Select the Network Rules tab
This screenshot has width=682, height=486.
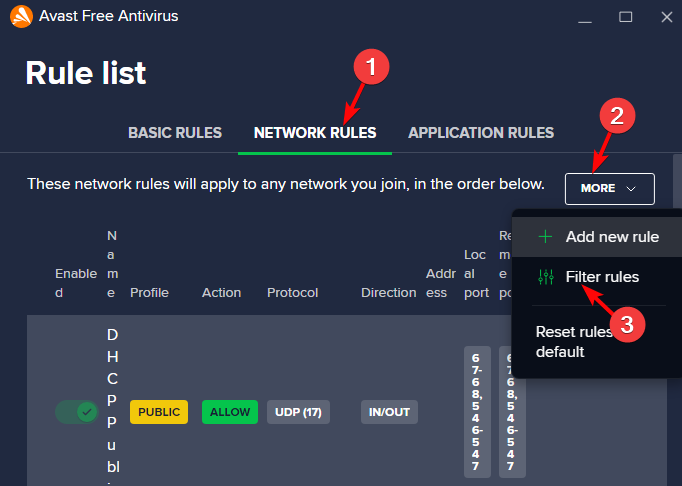(315, 133)
